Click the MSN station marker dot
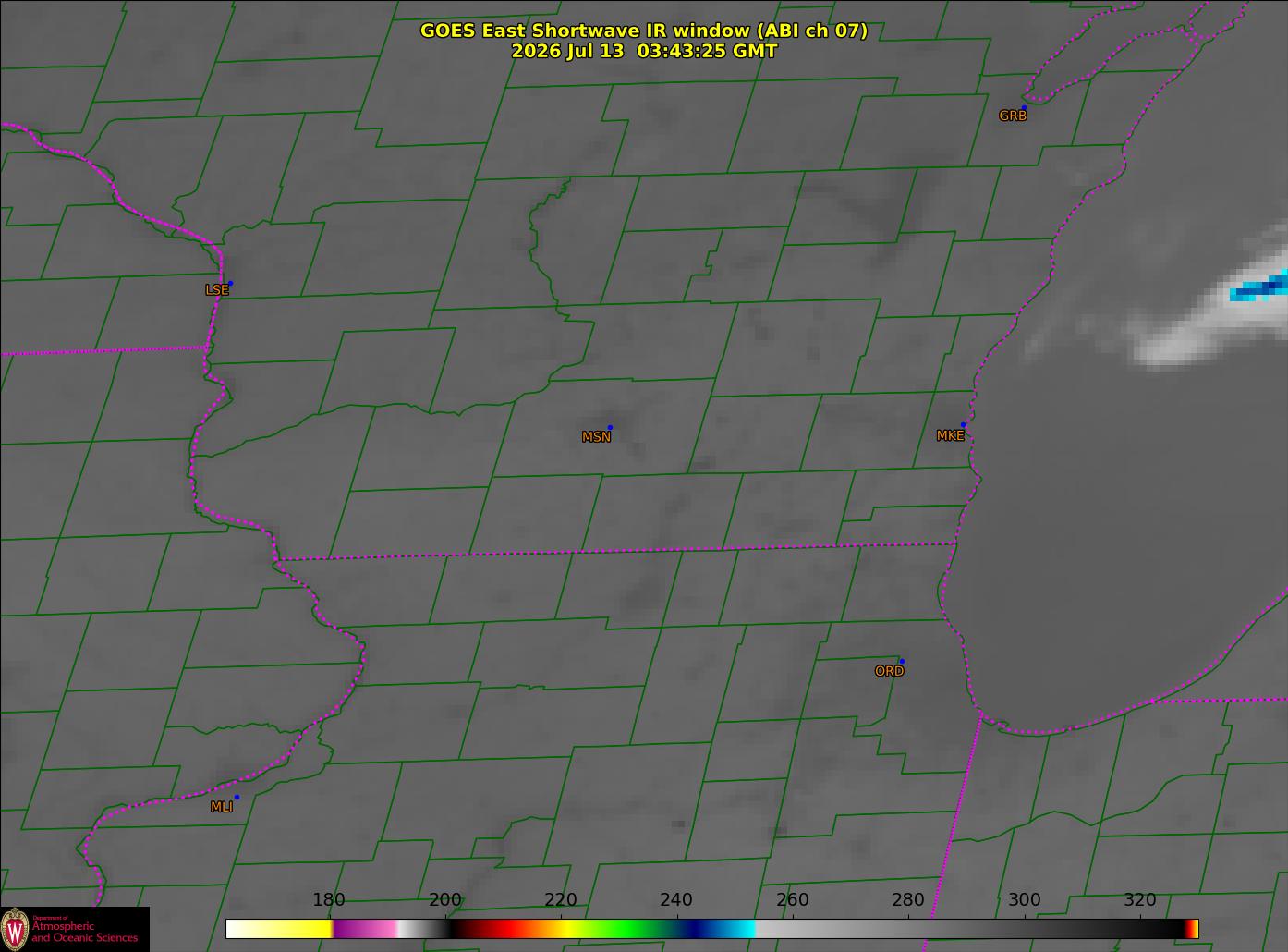Viewport: 1288px width, 952px height. tap(610, 427)
